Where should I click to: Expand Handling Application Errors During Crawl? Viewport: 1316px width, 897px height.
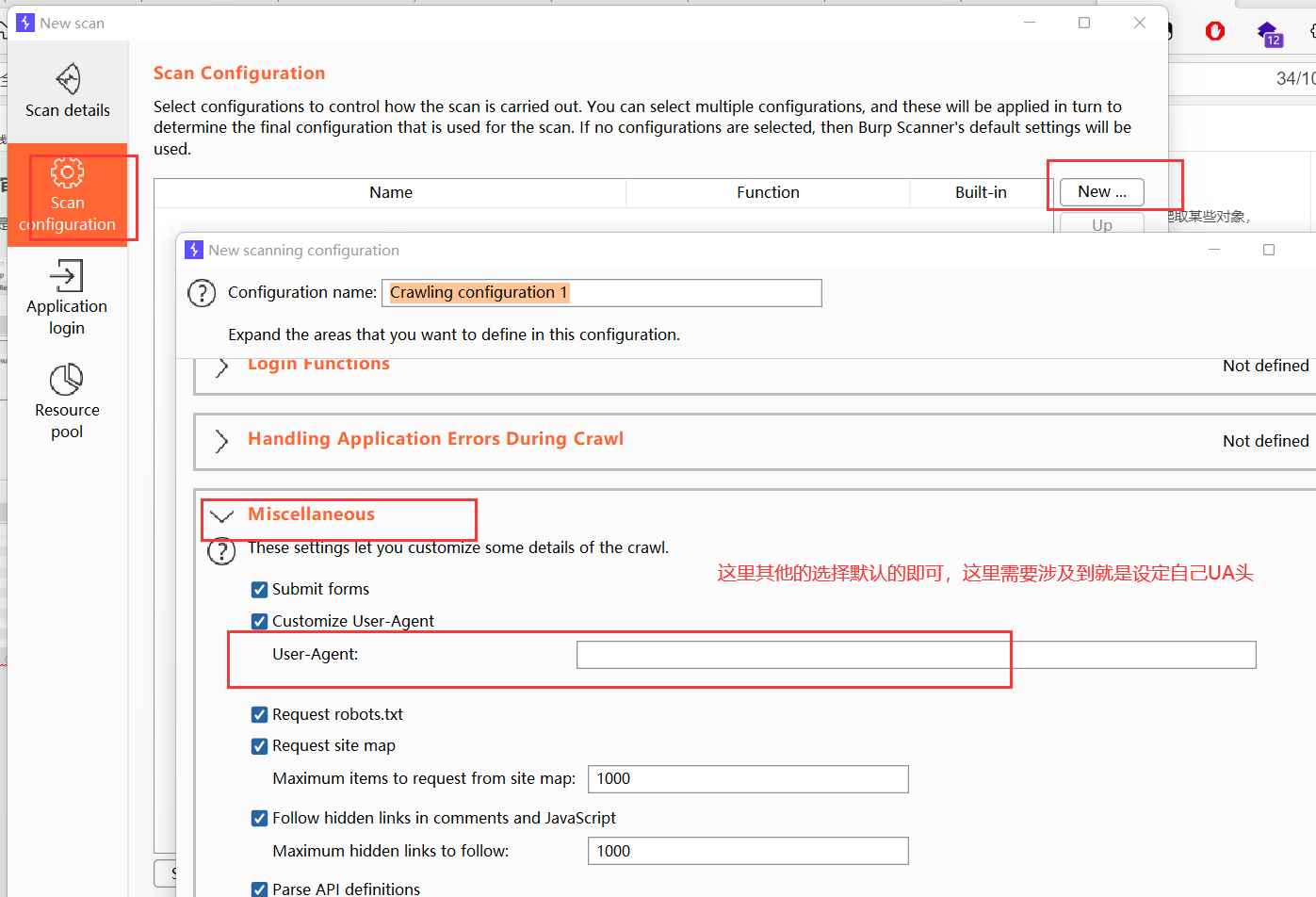pos(221,441)
